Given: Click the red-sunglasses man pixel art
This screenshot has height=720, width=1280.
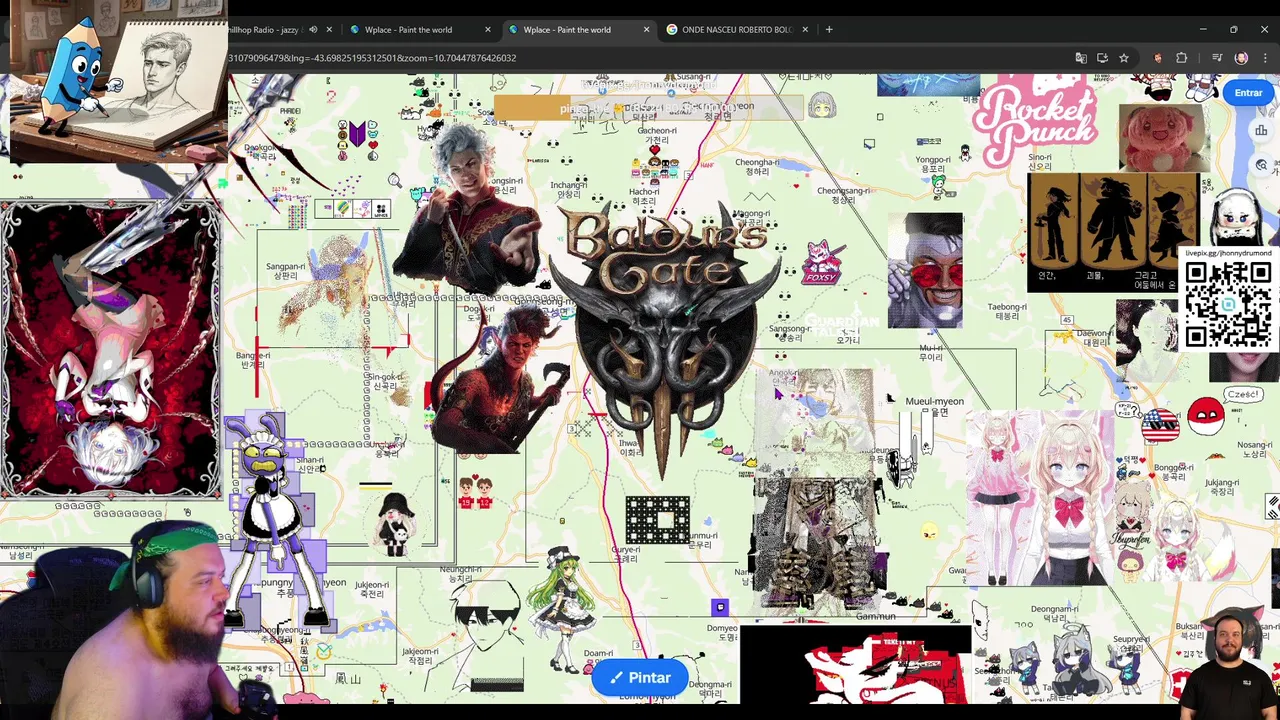Looking at the screenshot, I should pos(925,271).
